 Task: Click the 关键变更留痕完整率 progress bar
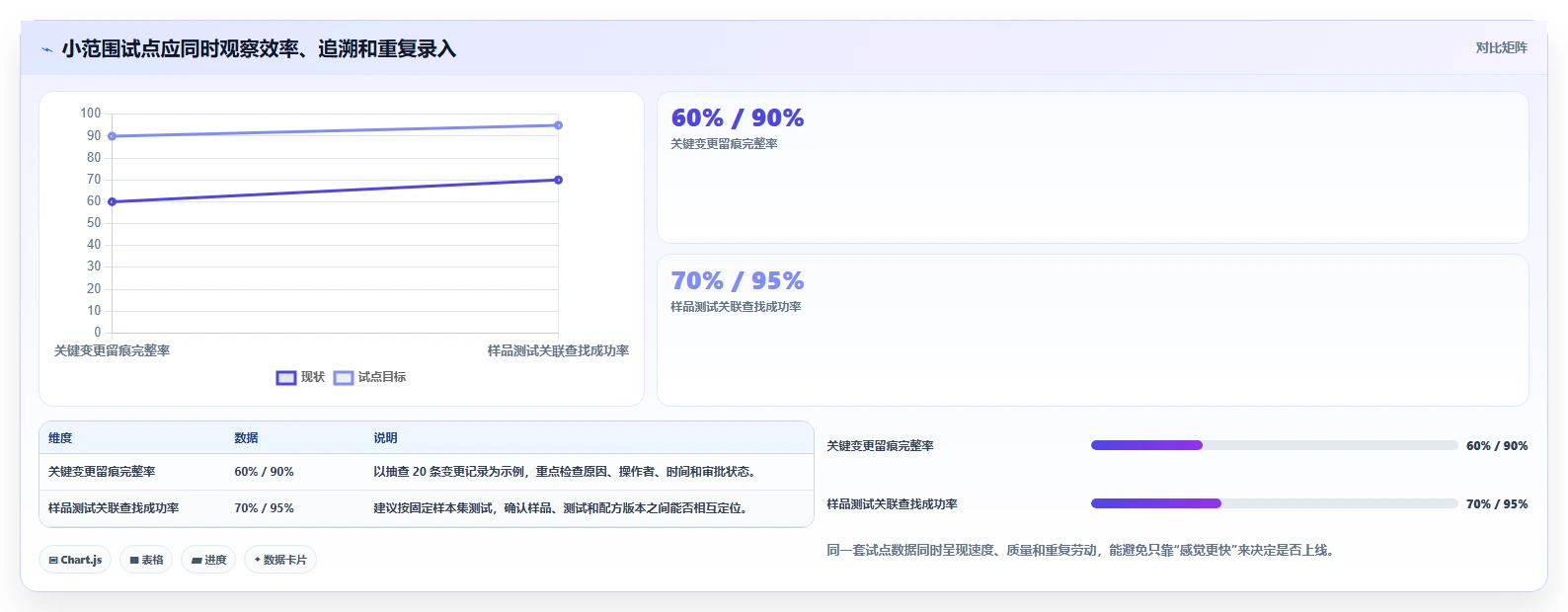tap(1274, 445)
